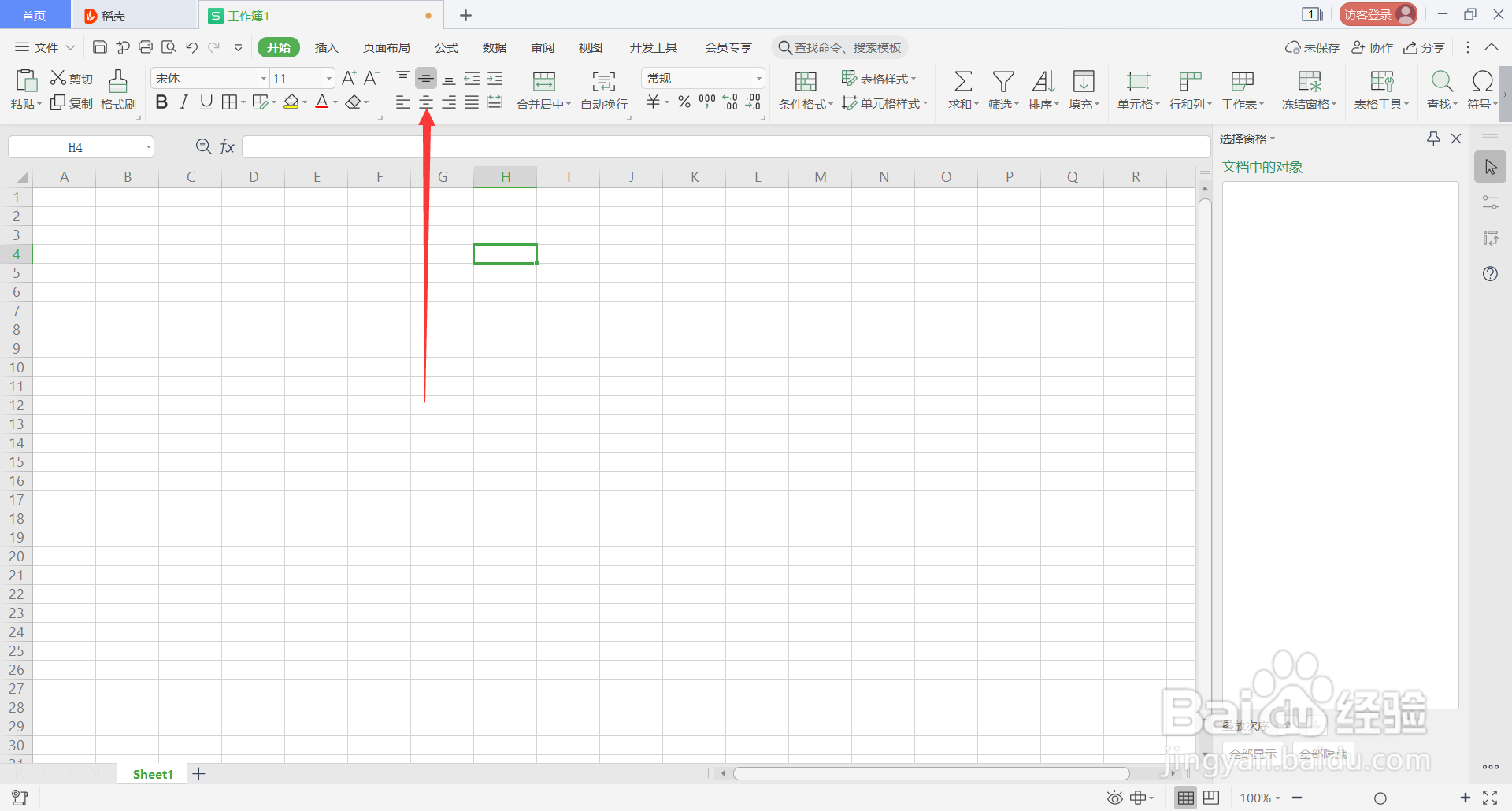
Task: Toggle Underline formatting
Action: coord(206,102)
